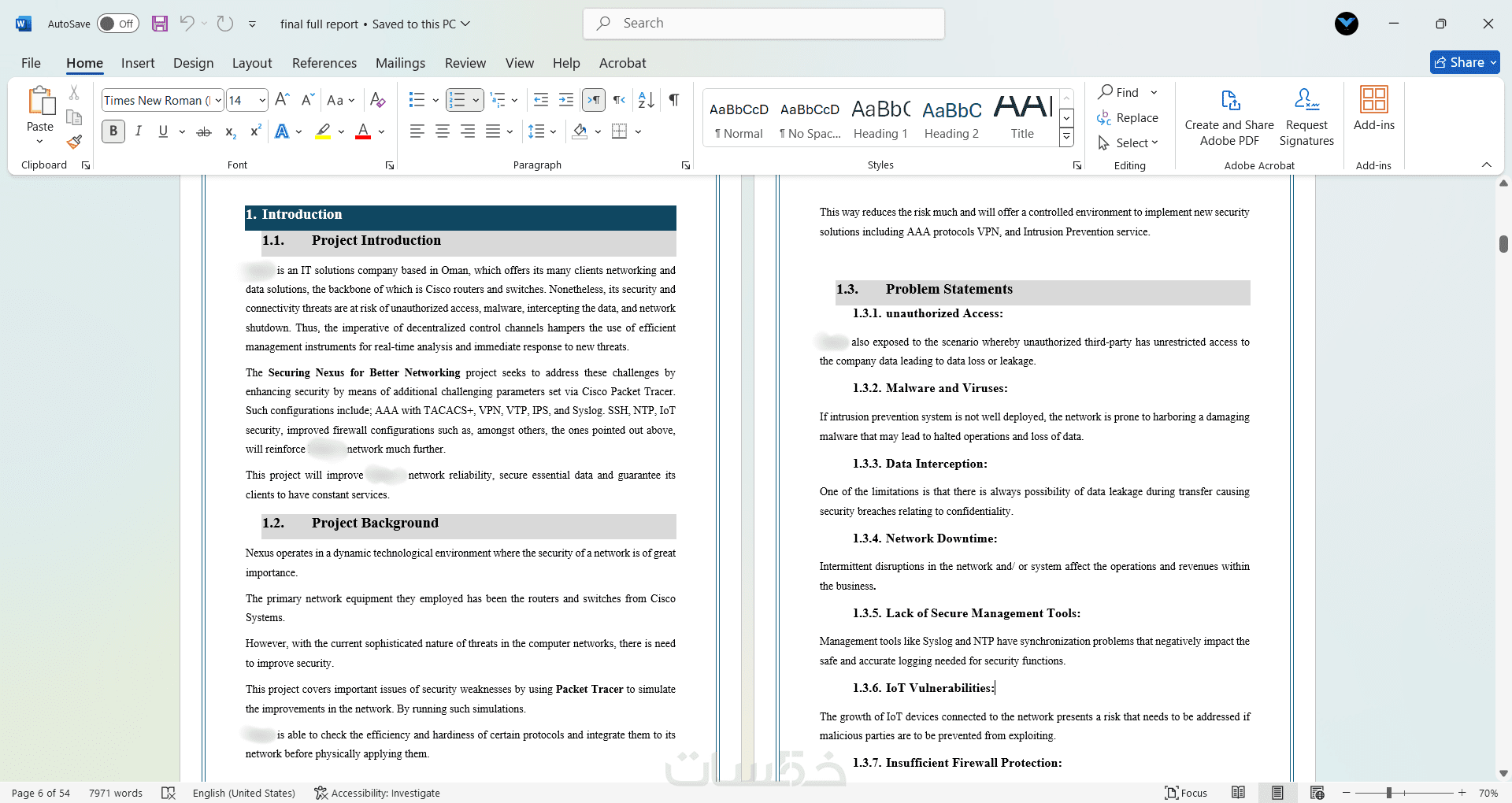This screenshot has height=803, width=1512.
Task: Click the zoom slider handle
Action: pos(1389,793)
